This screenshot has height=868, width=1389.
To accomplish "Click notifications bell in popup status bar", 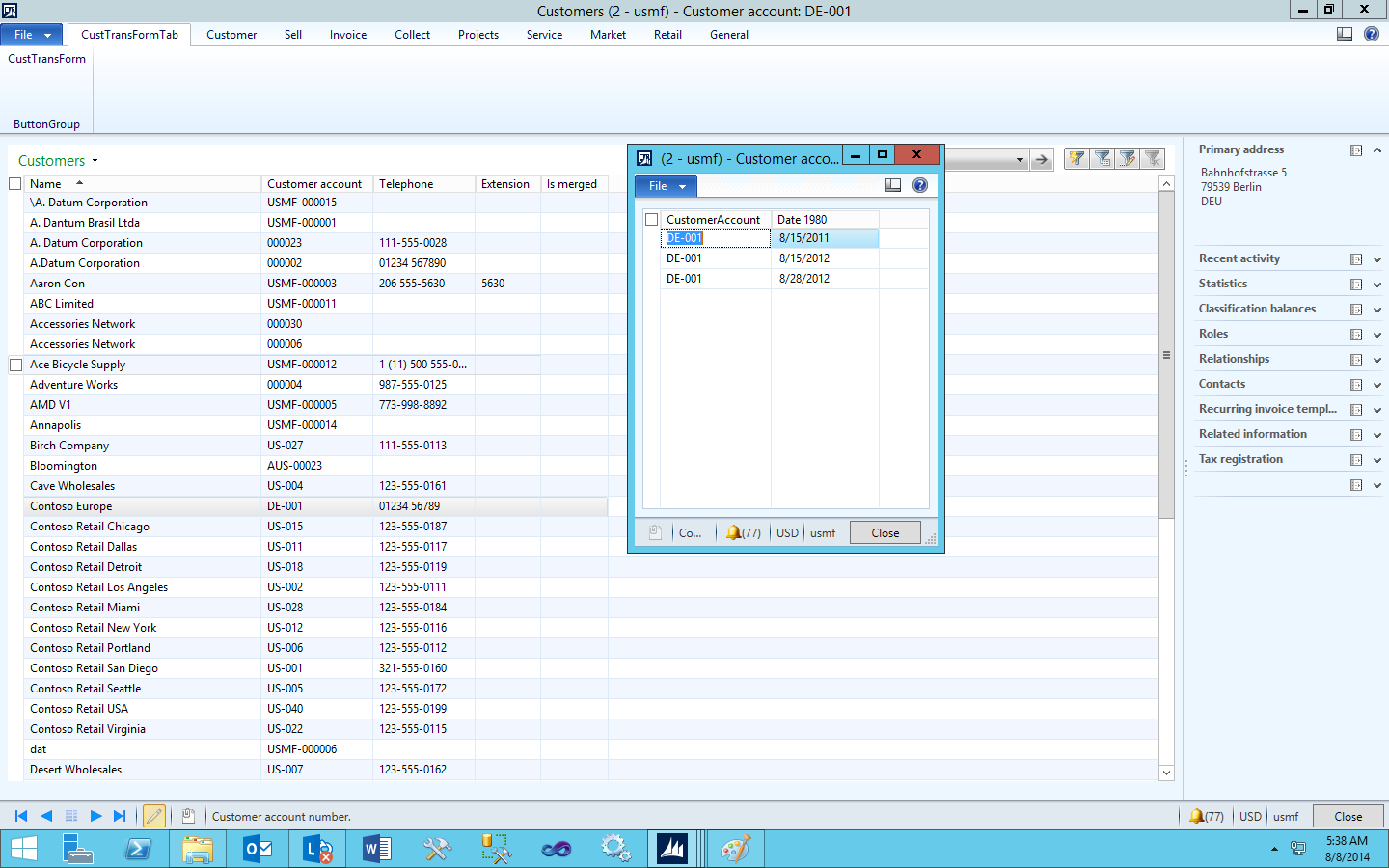I will click(733, 532).
